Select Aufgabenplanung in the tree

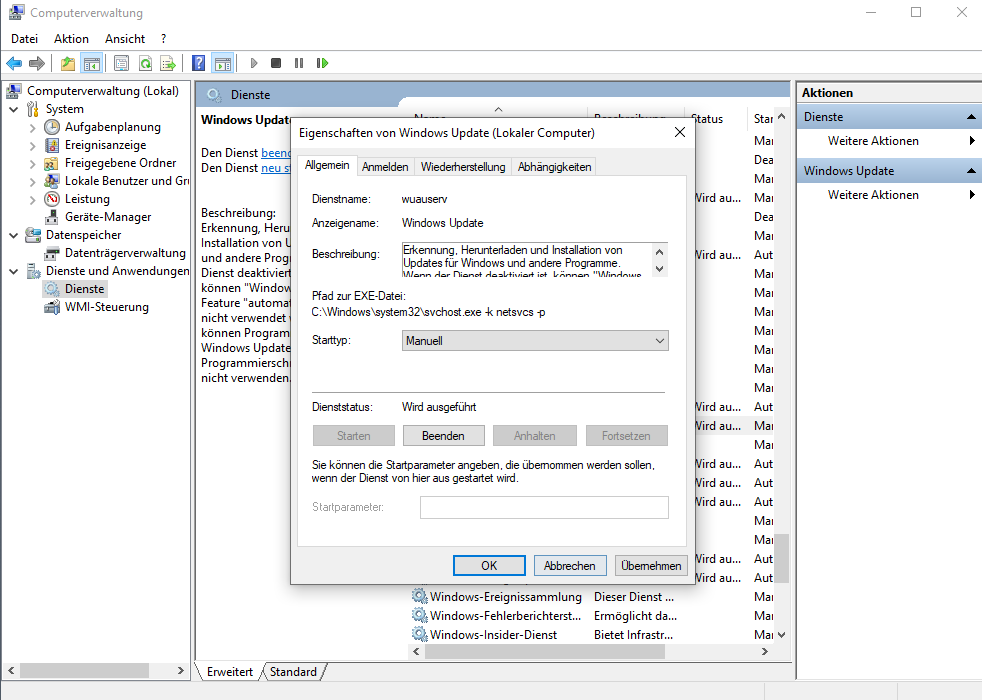click(x=113, y=127)
